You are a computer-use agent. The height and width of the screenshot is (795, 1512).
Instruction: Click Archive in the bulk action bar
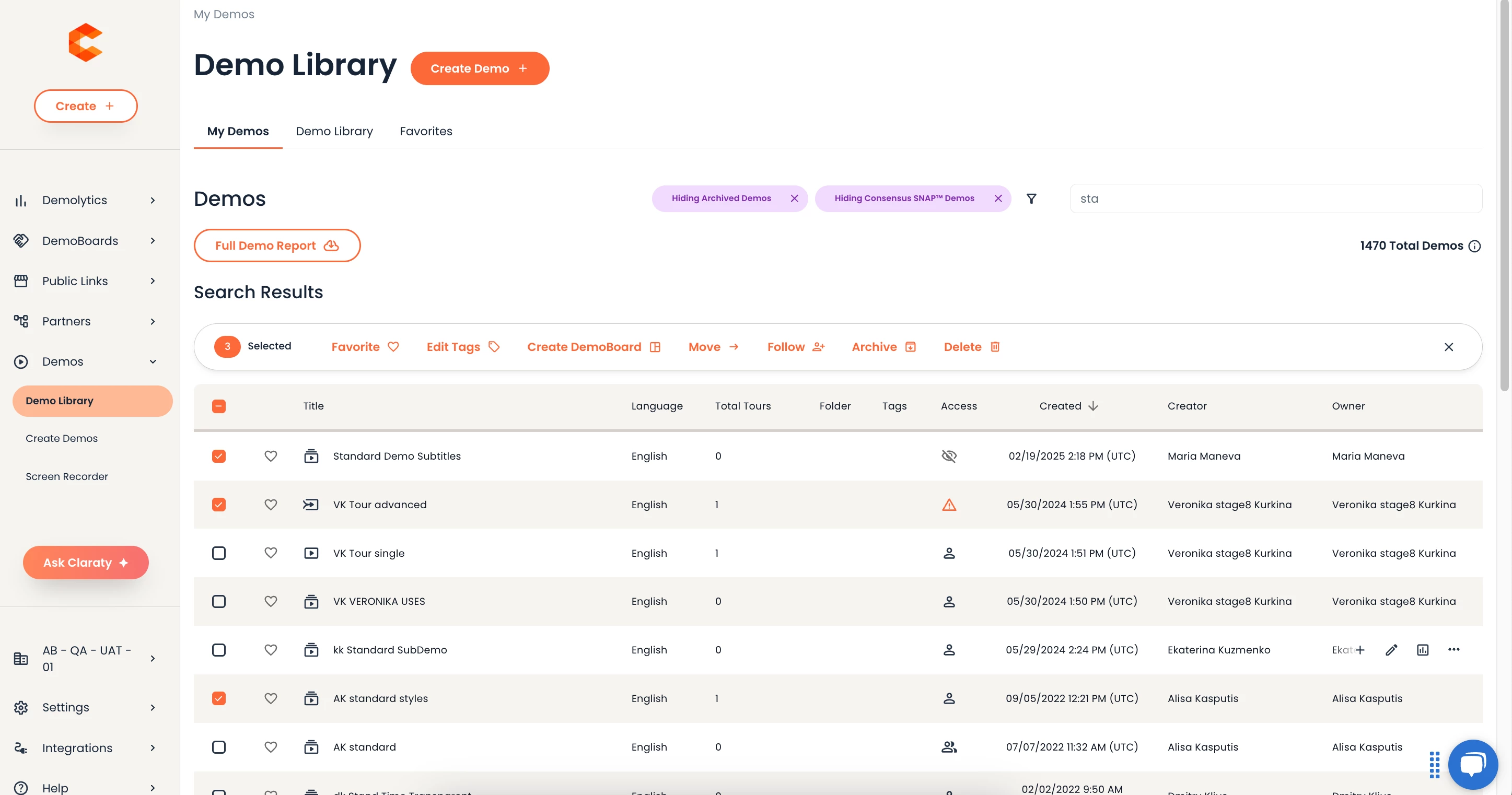[x=883, y=347]
